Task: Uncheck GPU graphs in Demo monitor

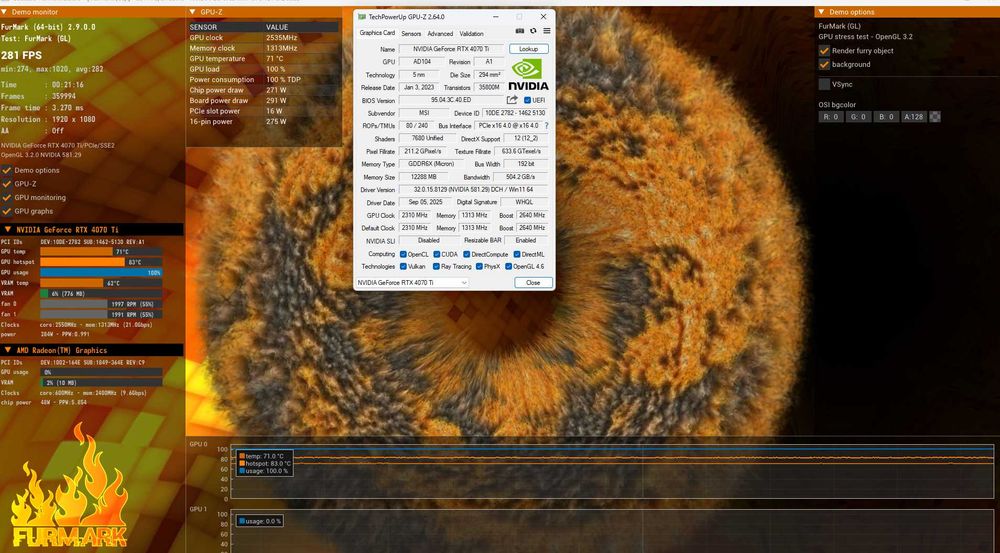Action: click(7, 211)
